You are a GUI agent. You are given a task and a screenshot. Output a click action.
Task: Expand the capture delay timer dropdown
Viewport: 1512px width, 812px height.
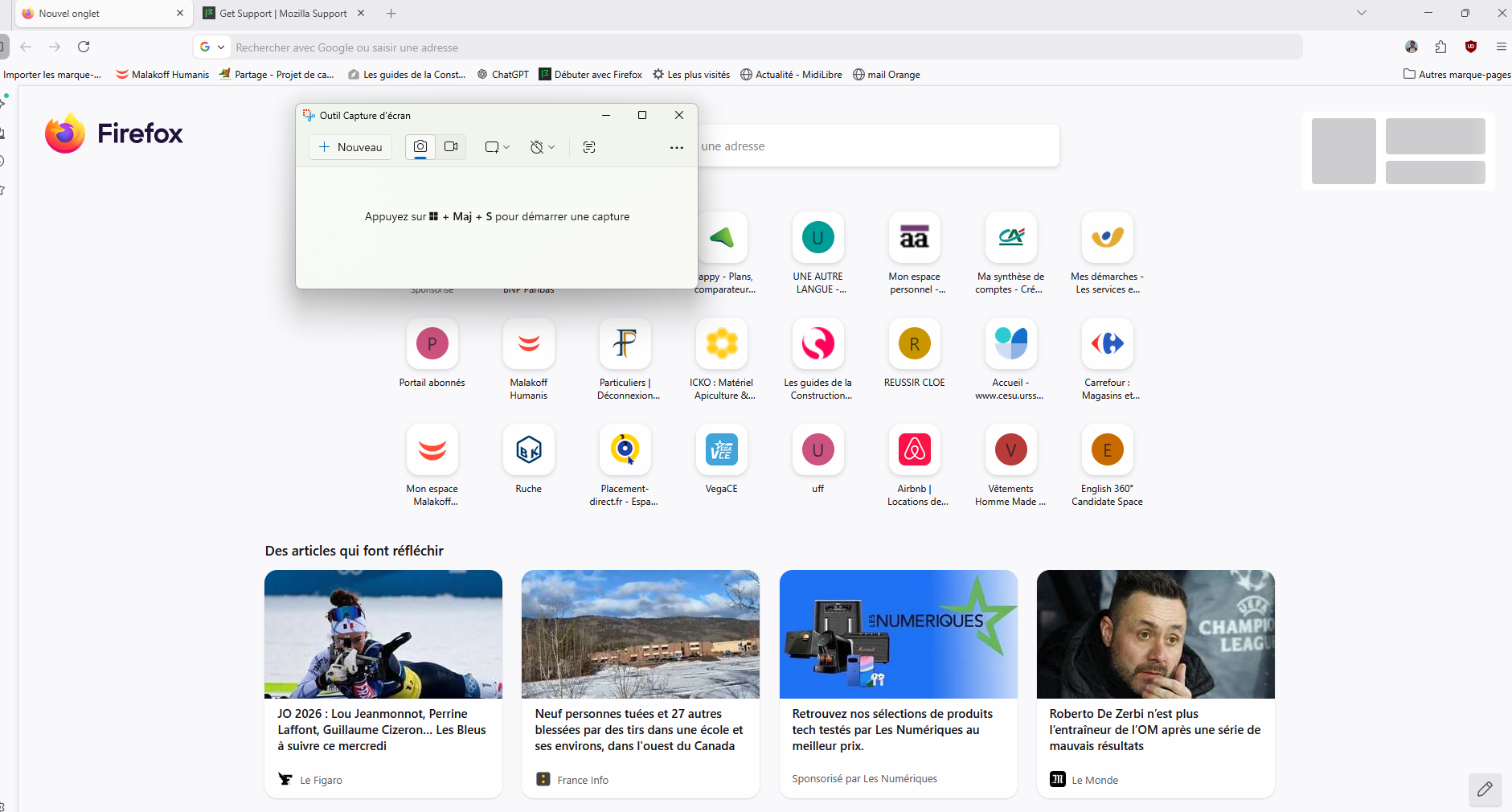[x=543, y=147]
